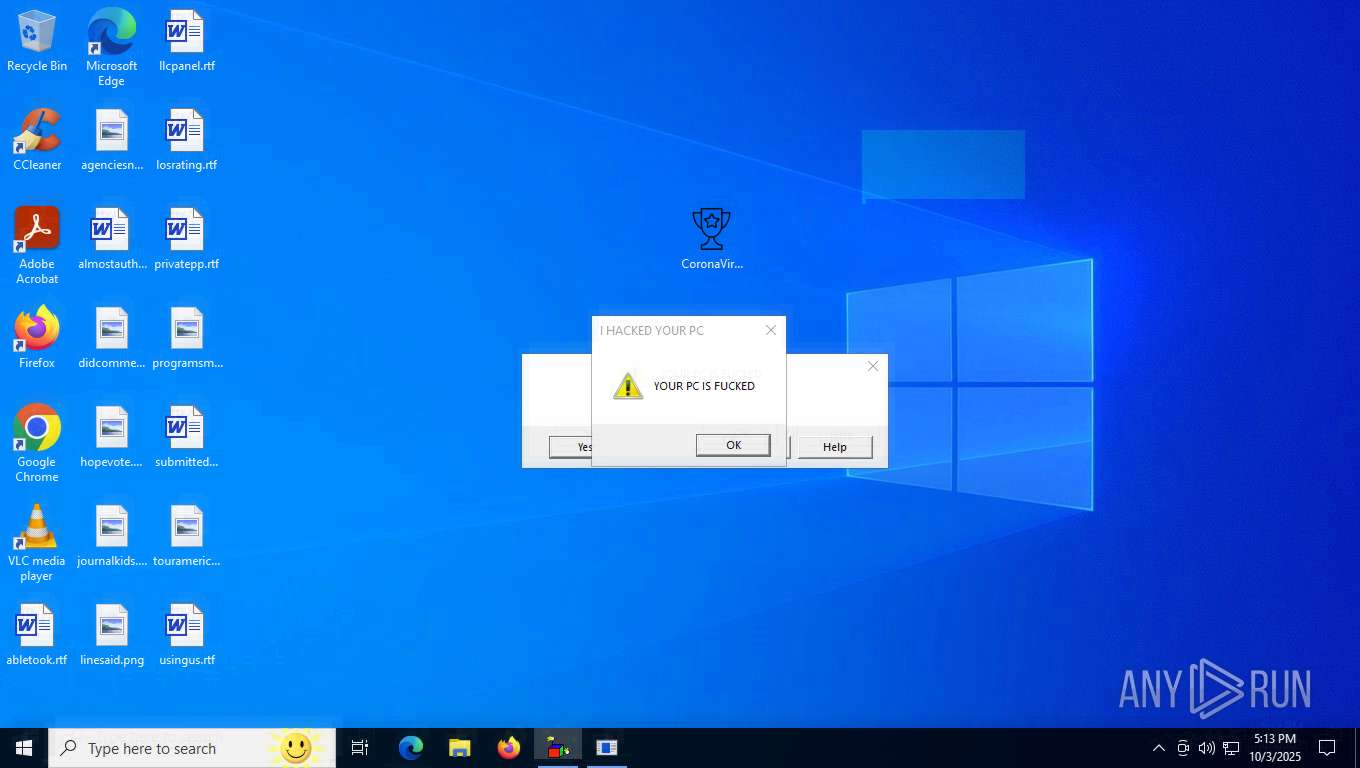Open Edge from the taskbar
The height and width of the screenshot is (768, 1360).
(x=411, y=748)
